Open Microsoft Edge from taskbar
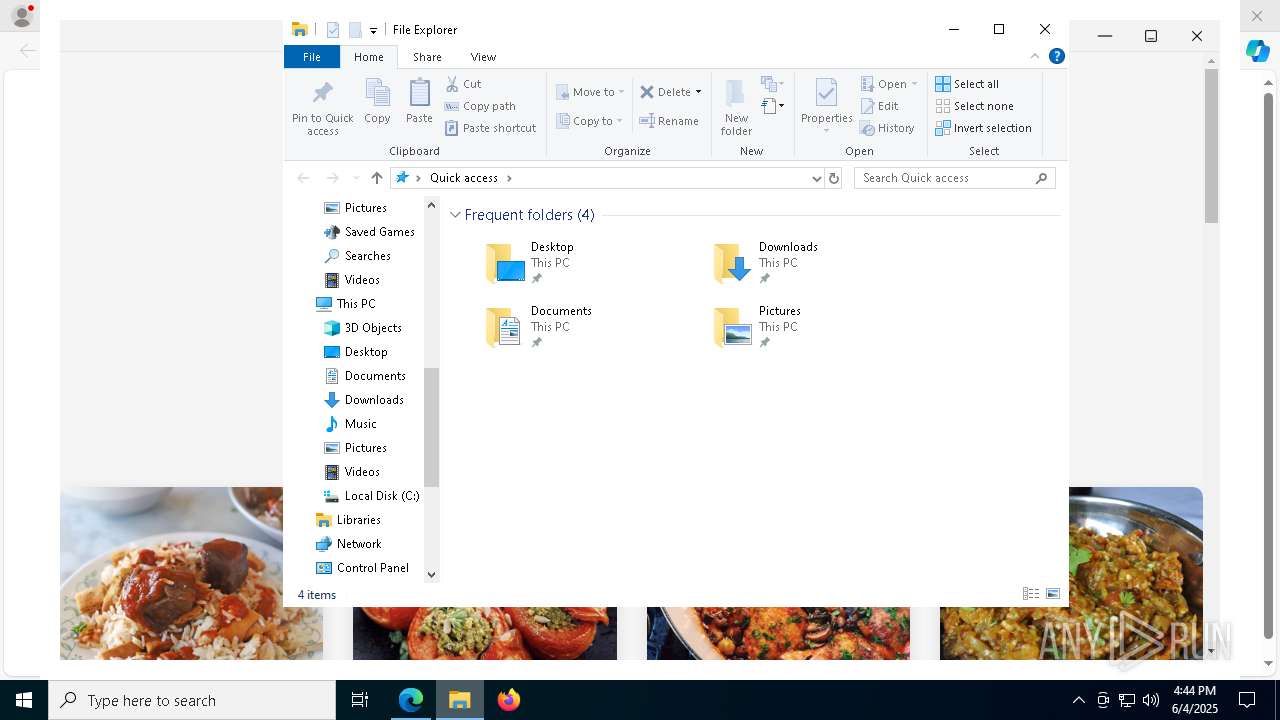Viewport: 1280px width, 720px height. 411,700
